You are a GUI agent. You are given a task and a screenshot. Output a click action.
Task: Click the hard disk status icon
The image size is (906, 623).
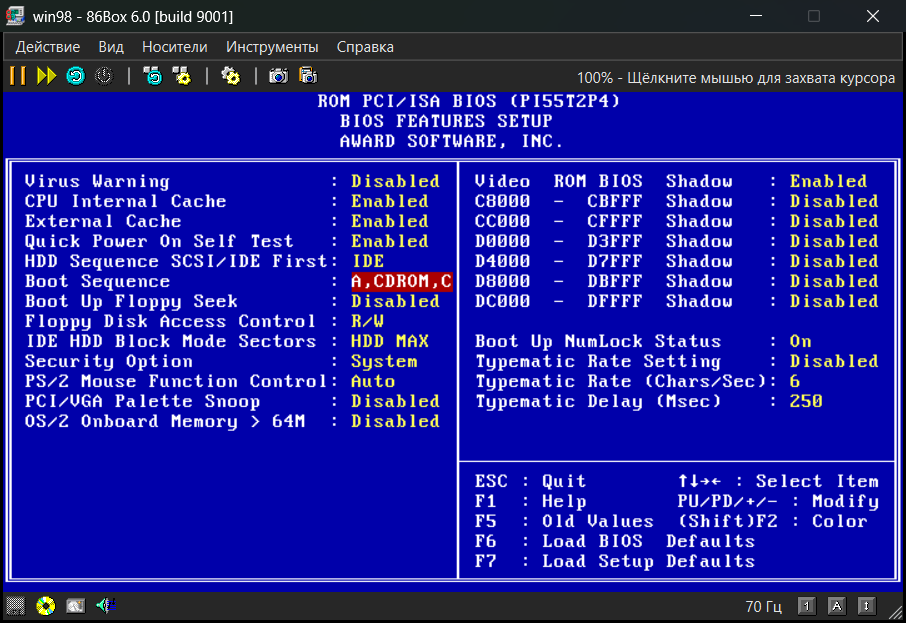tap(76, 606)
